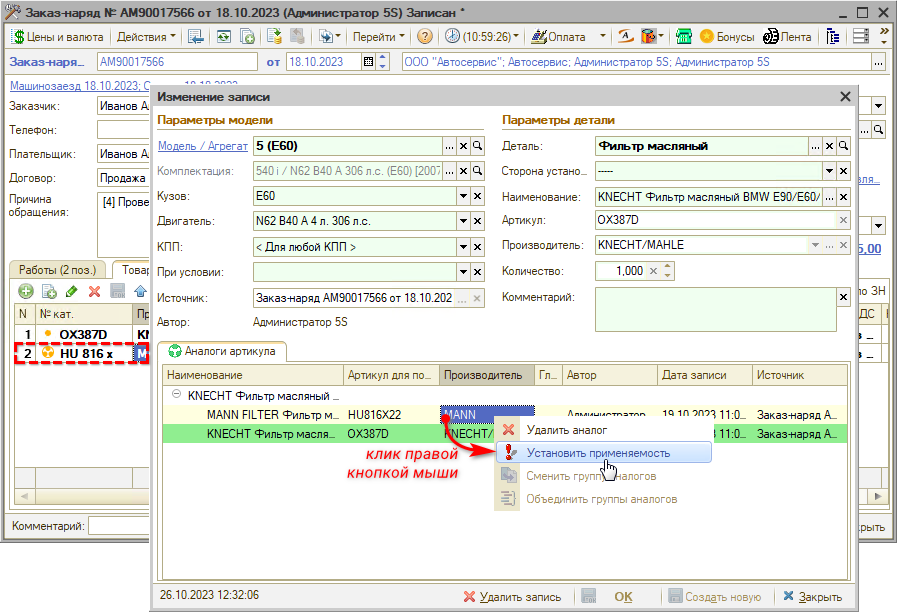This screenshot has height=612, width=897.
Task: Sort by Дата записи column header
Action: (705, 375)
